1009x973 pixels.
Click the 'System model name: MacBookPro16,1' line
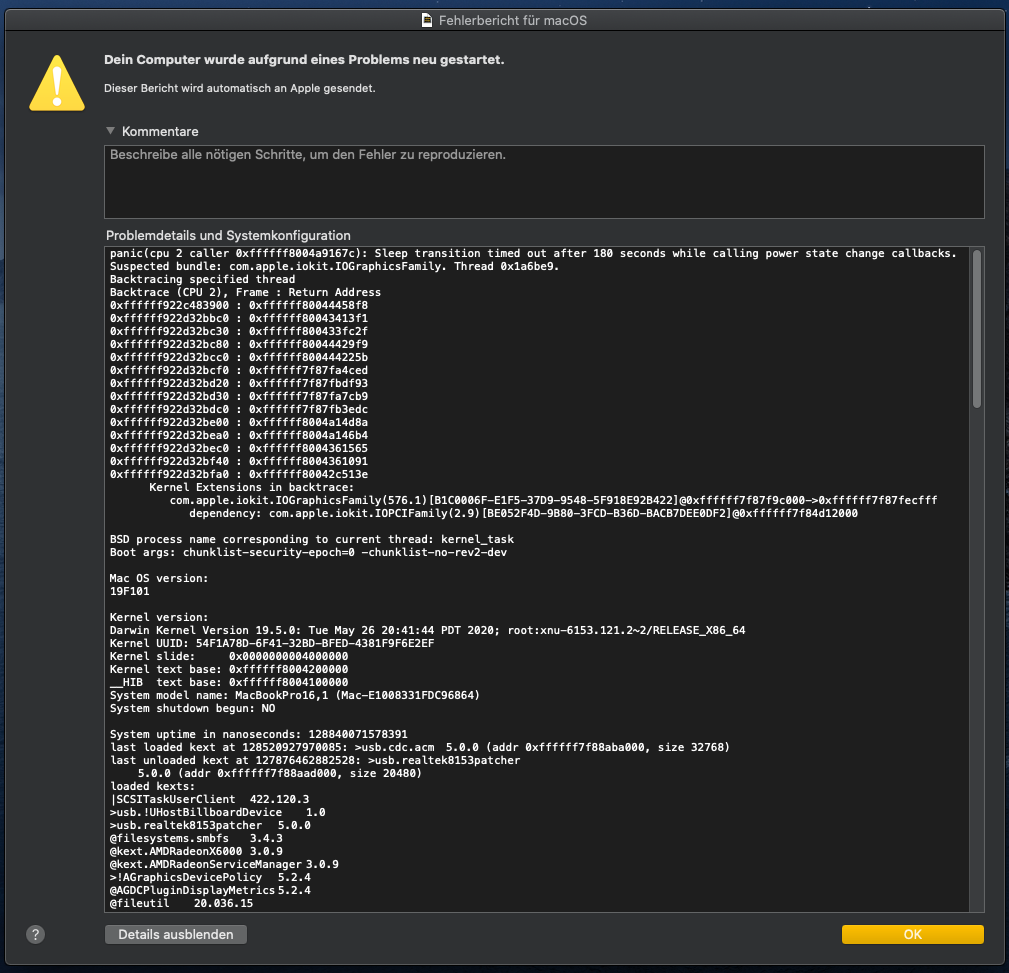pos(295,695)
